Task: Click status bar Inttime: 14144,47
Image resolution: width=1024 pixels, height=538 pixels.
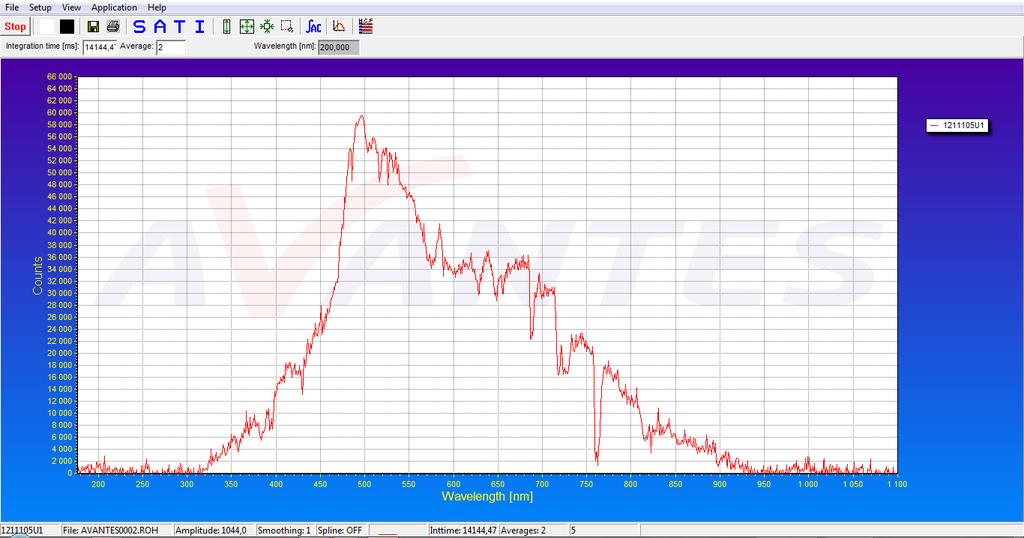Action: [463, 530]
